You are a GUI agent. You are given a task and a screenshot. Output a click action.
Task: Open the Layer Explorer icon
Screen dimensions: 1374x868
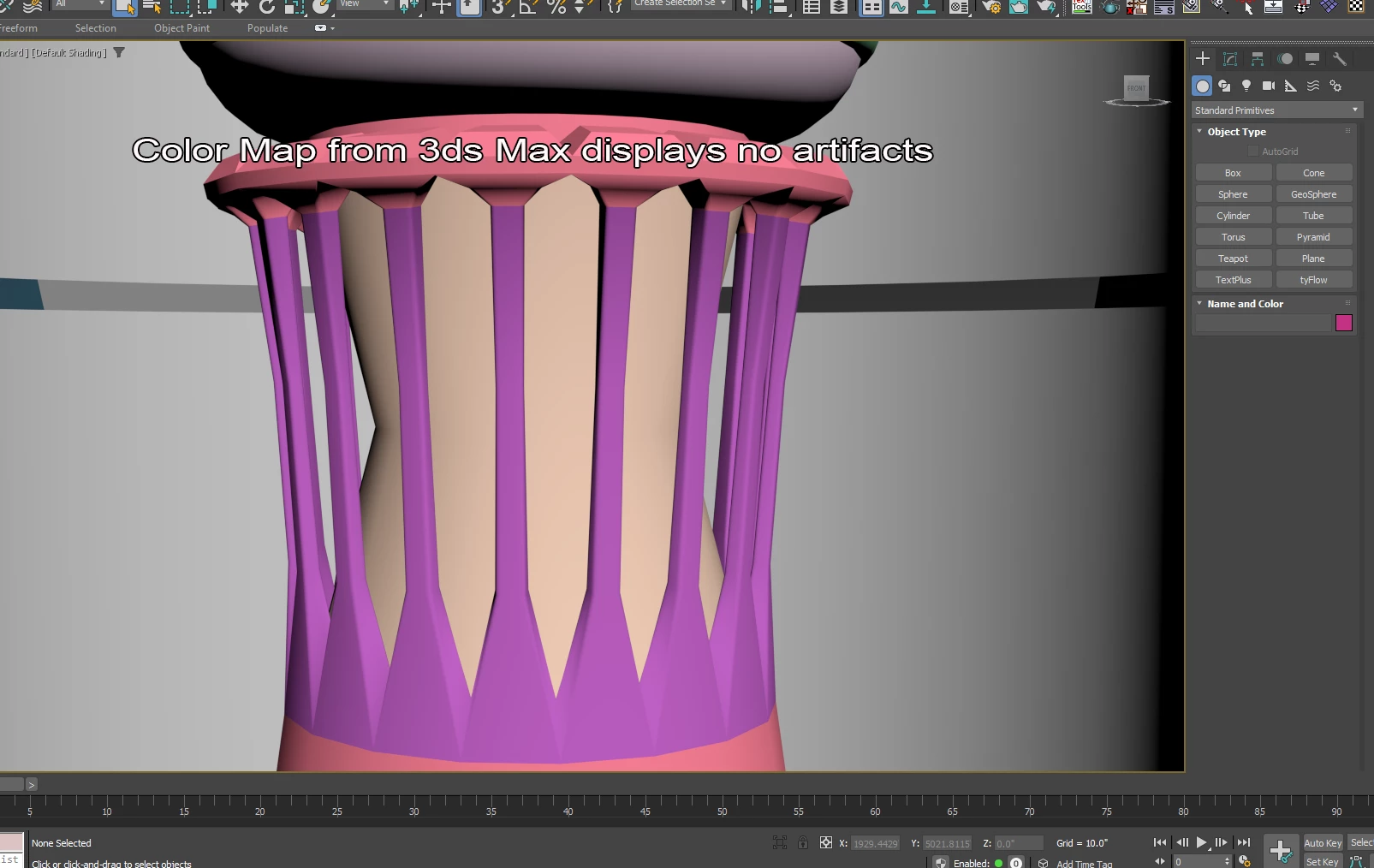[839, 7]
